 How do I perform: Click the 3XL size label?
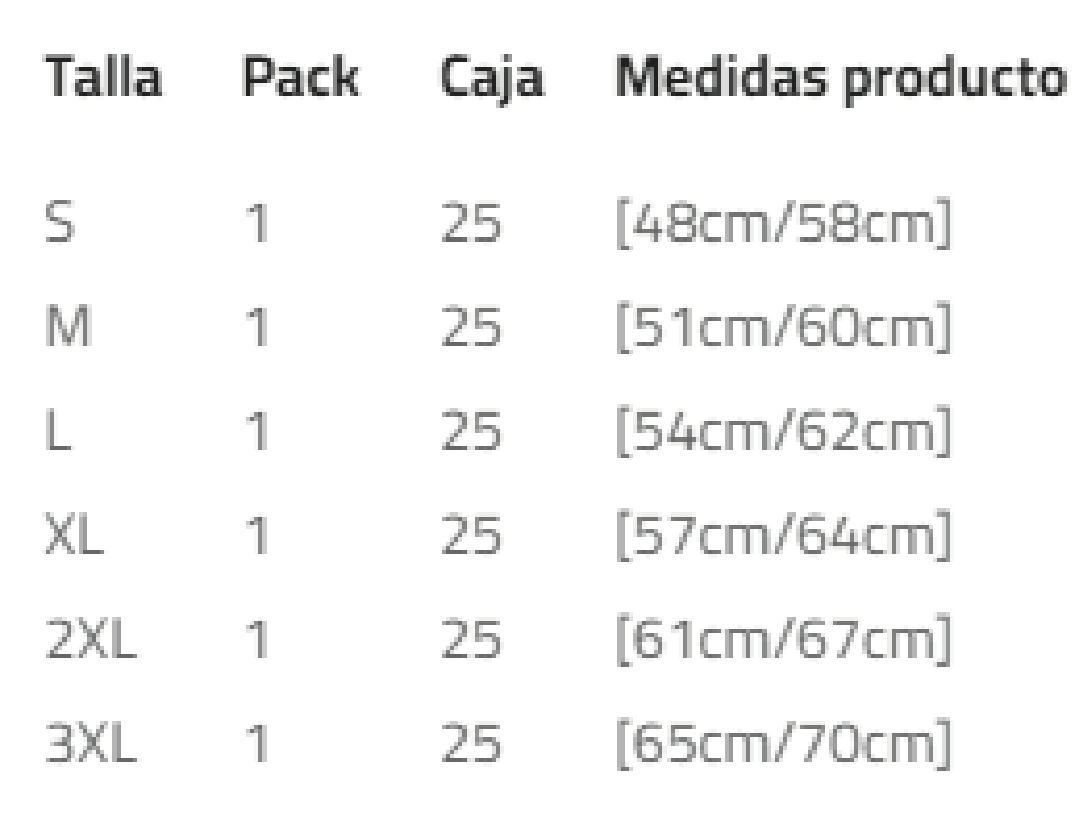click(x=92, y=745)
